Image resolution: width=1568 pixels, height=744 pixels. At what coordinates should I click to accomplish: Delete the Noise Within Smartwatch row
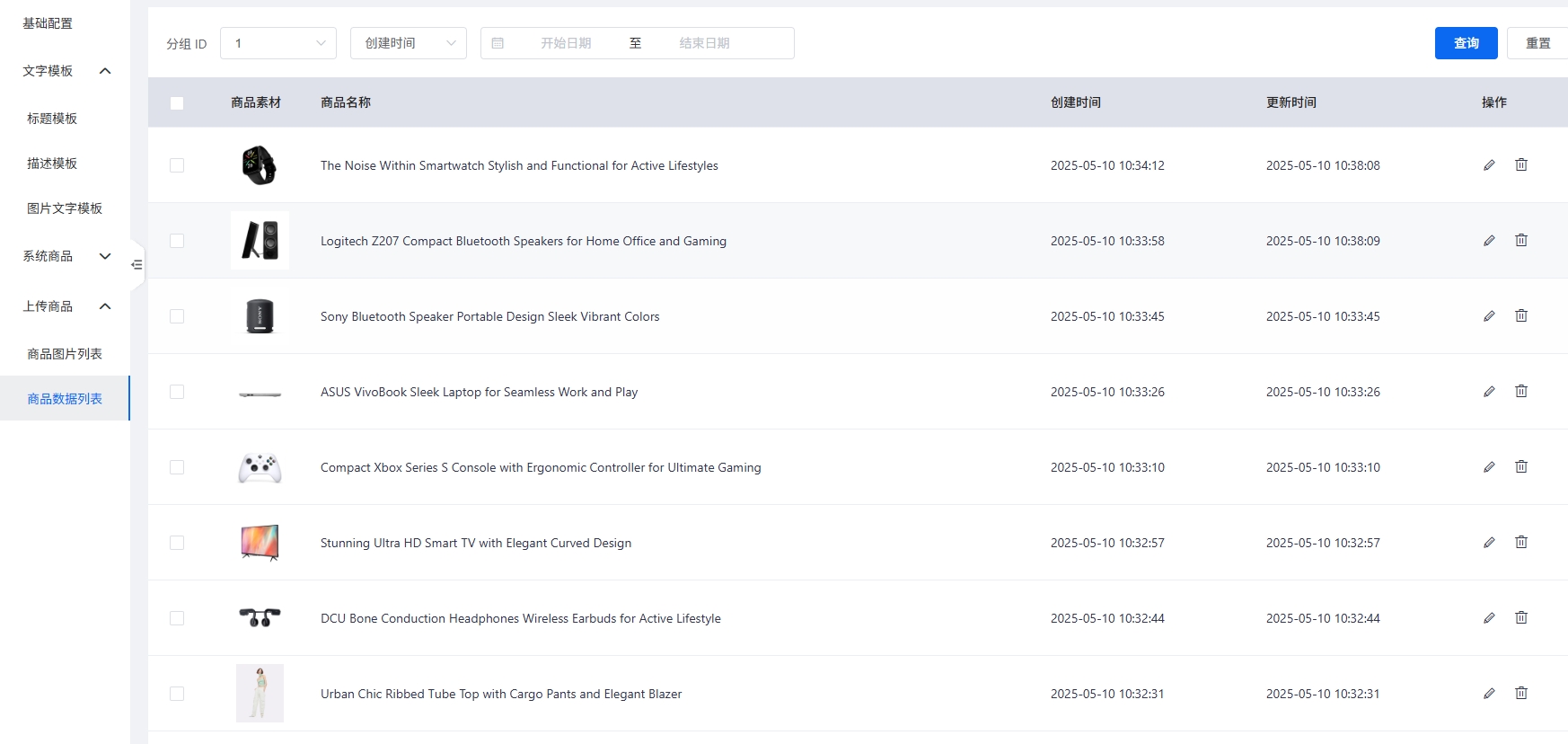[x=1521, y=164]
